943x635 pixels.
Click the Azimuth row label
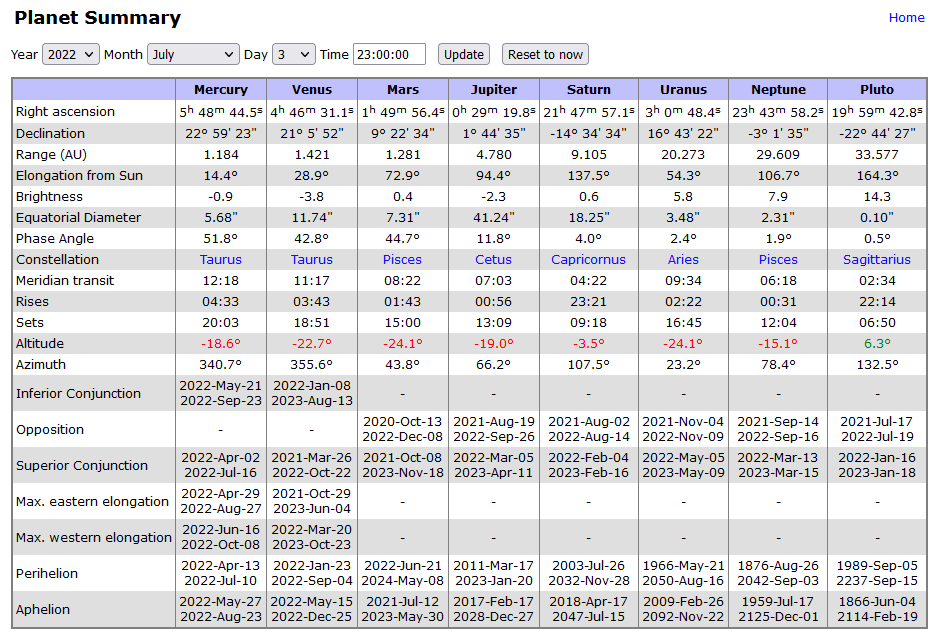tap(41, 364)
